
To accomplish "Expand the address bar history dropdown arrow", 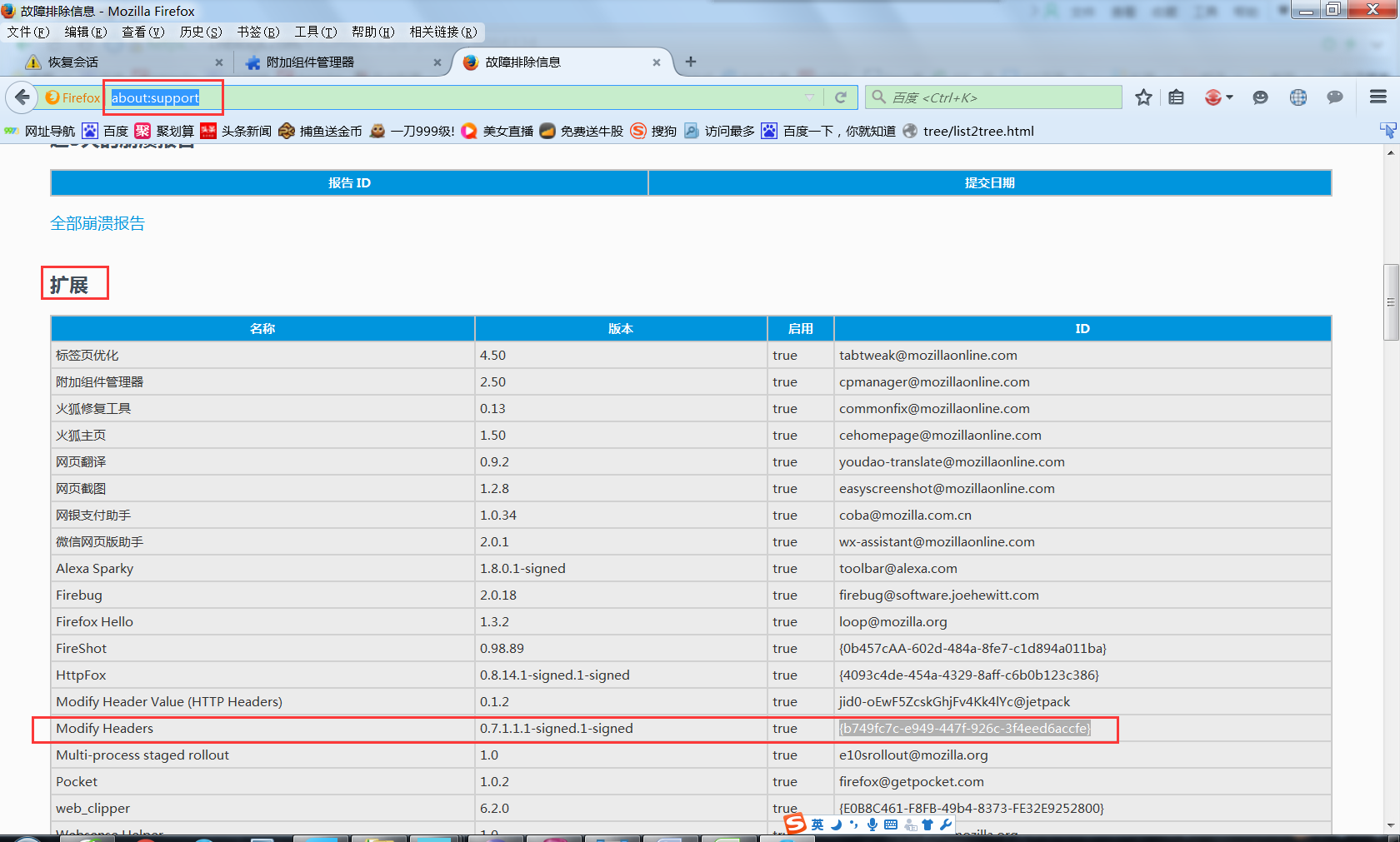I will 809,97.
